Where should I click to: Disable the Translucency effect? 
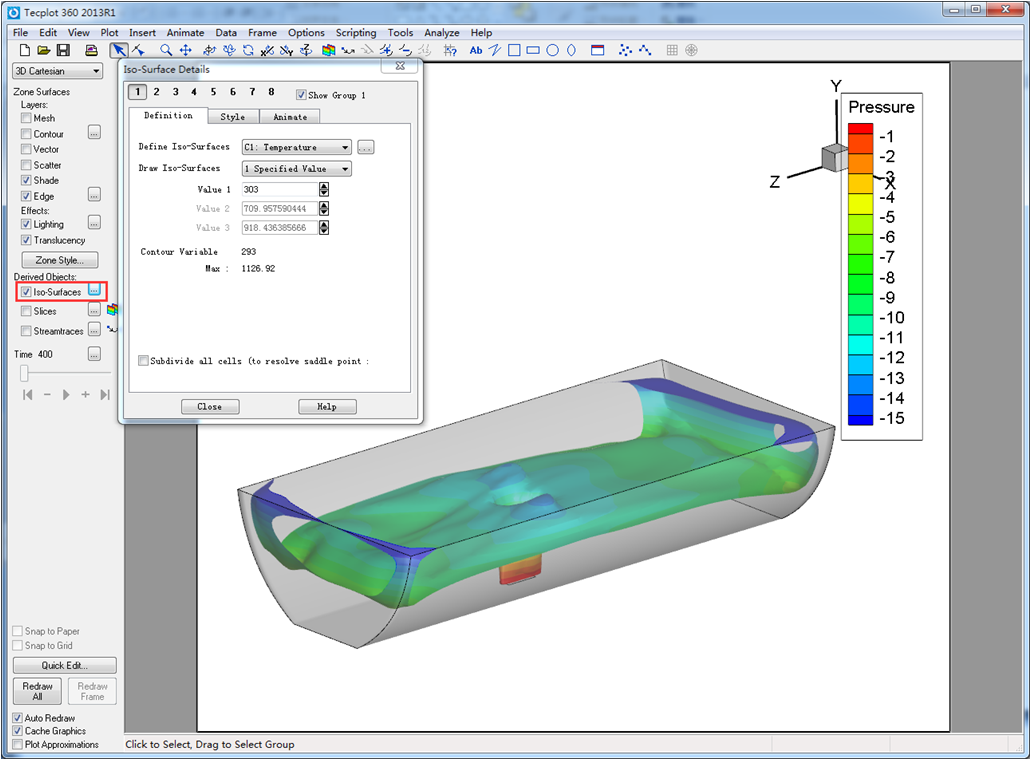[x=26, y=240]
